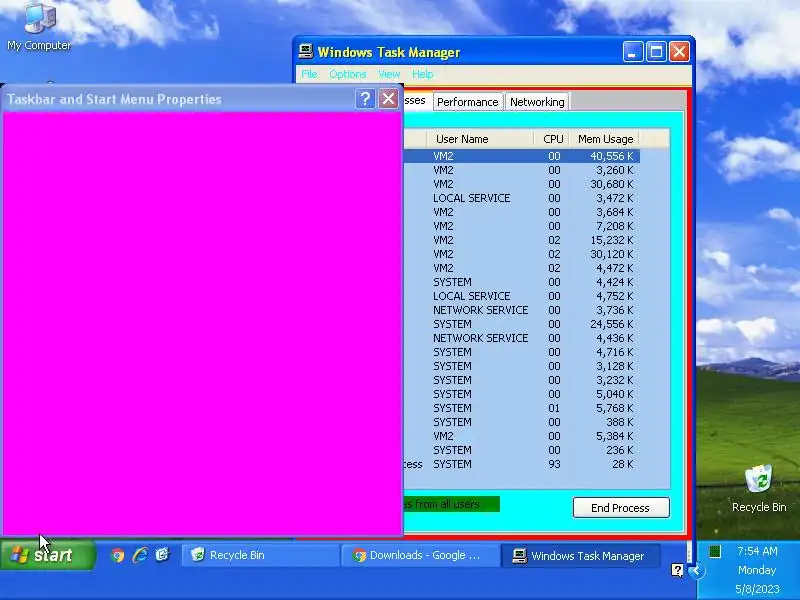Select the process row using 7,208 K
The image size is (800, 600).
[521, 226]
